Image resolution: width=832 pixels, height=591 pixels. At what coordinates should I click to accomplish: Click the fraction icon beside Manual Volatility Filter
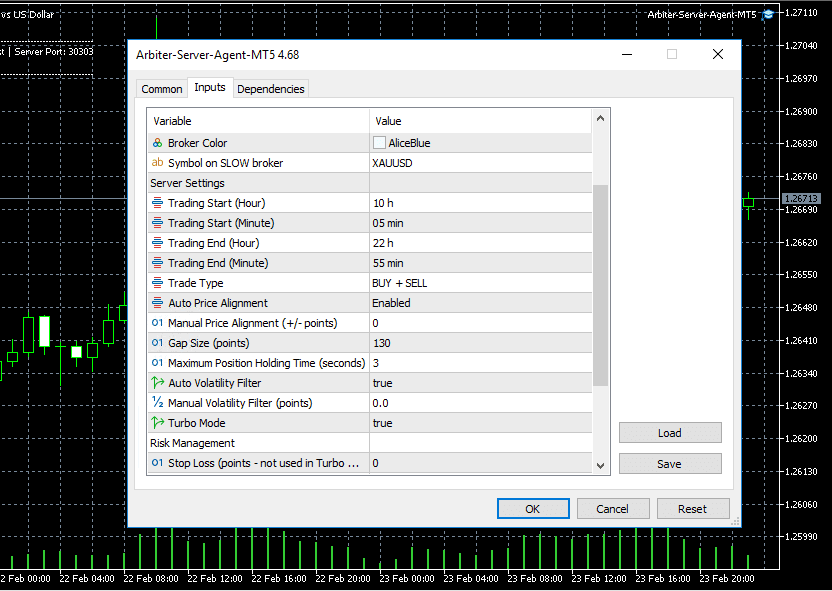tap(158, 403)
